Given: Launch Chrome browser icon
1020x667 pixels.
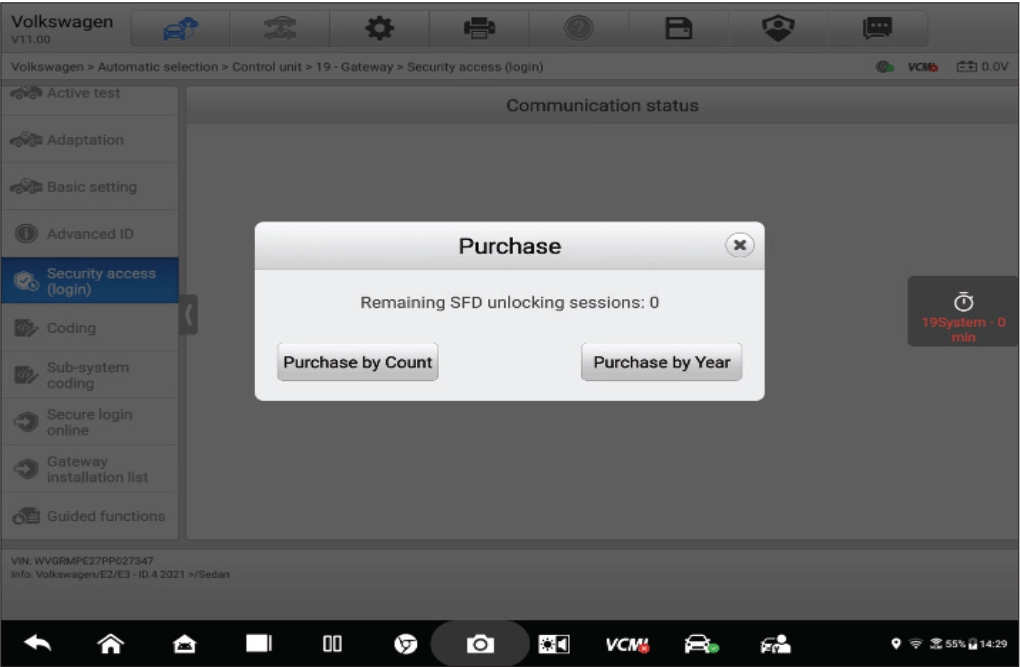Looking at the screenshot, I should point(406,644).
